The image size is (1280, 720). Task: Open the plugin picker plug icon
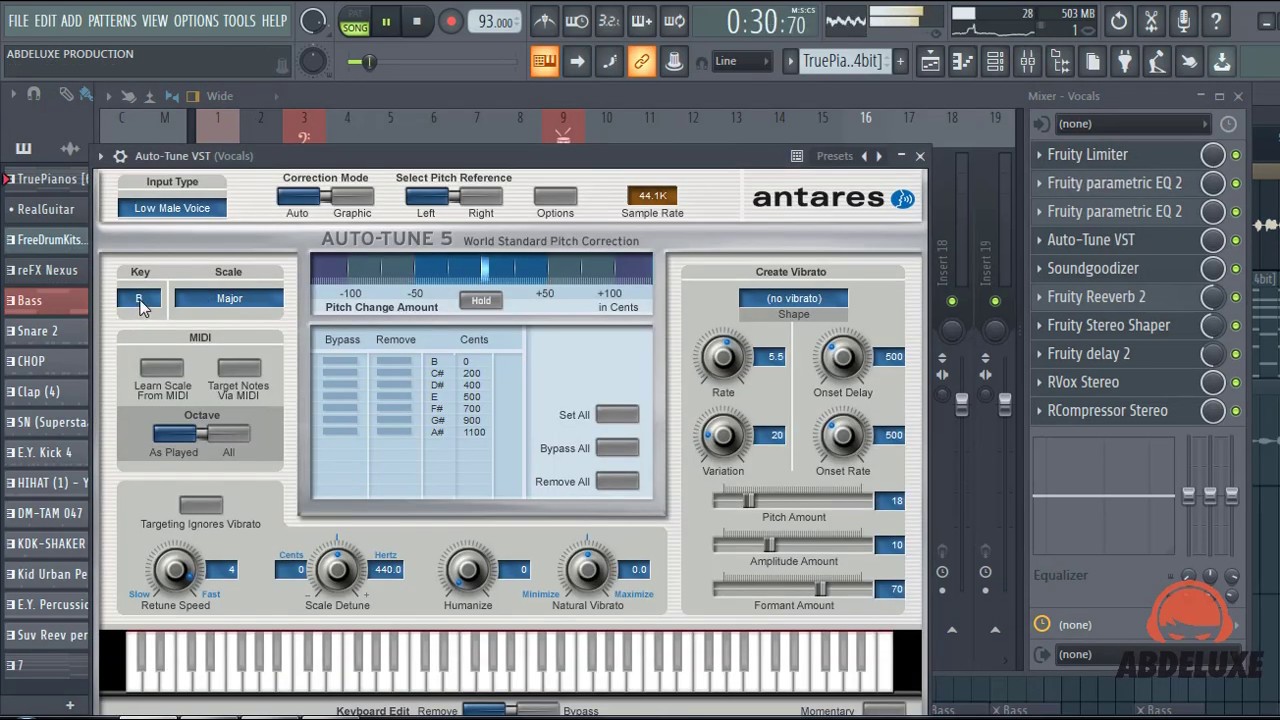coord(1125,62)
